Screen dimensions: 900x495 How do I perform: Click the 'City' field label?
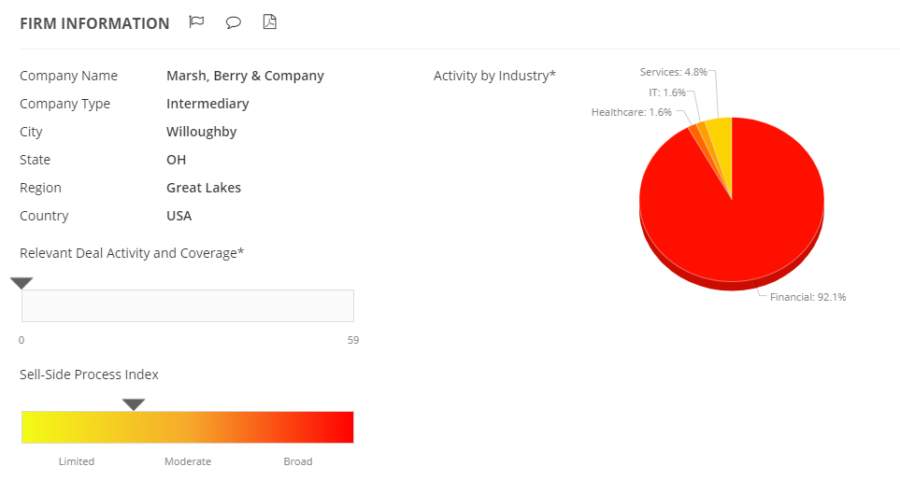coord(31,132)
